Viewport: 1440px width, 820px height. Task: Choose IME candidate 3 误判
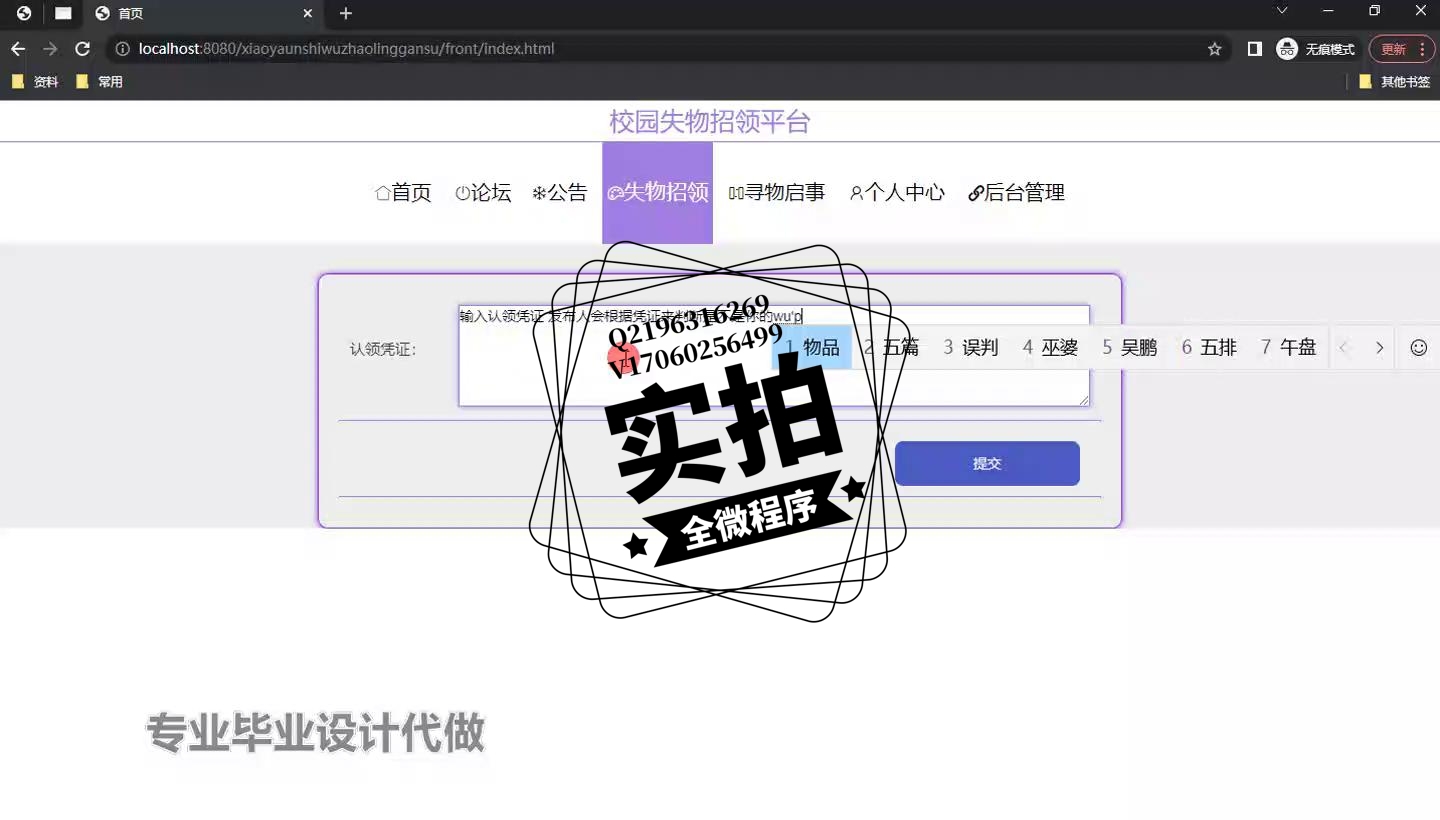click(x=971, y=348)
